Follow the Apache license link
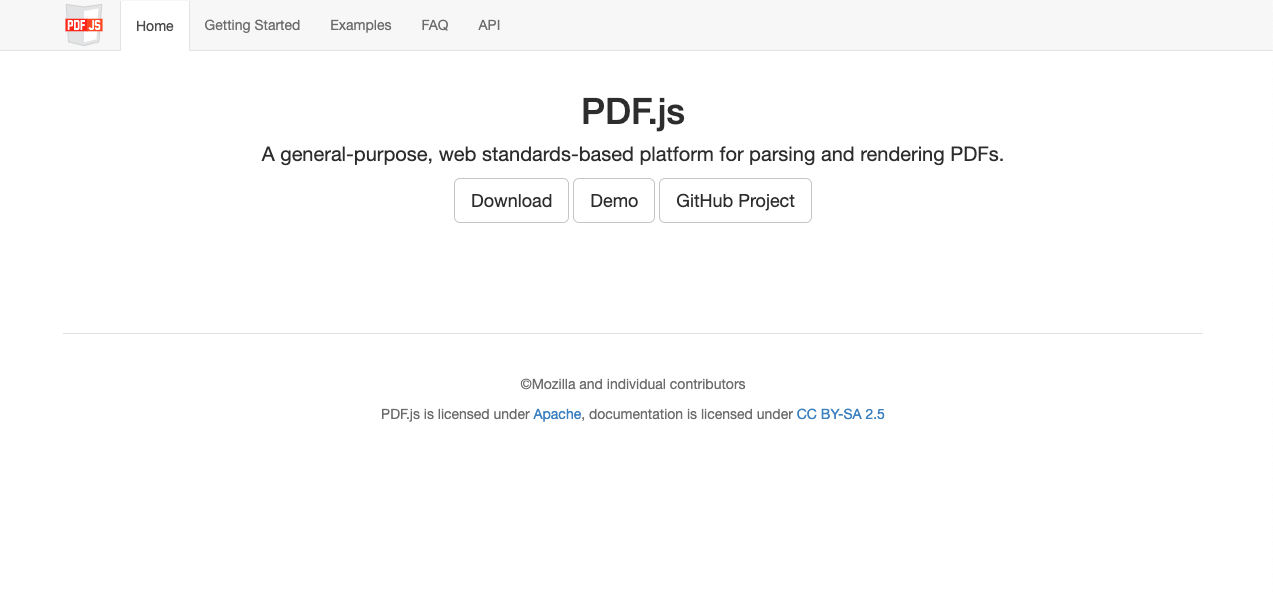The image size is (1273, 592). tap(557, 414)
